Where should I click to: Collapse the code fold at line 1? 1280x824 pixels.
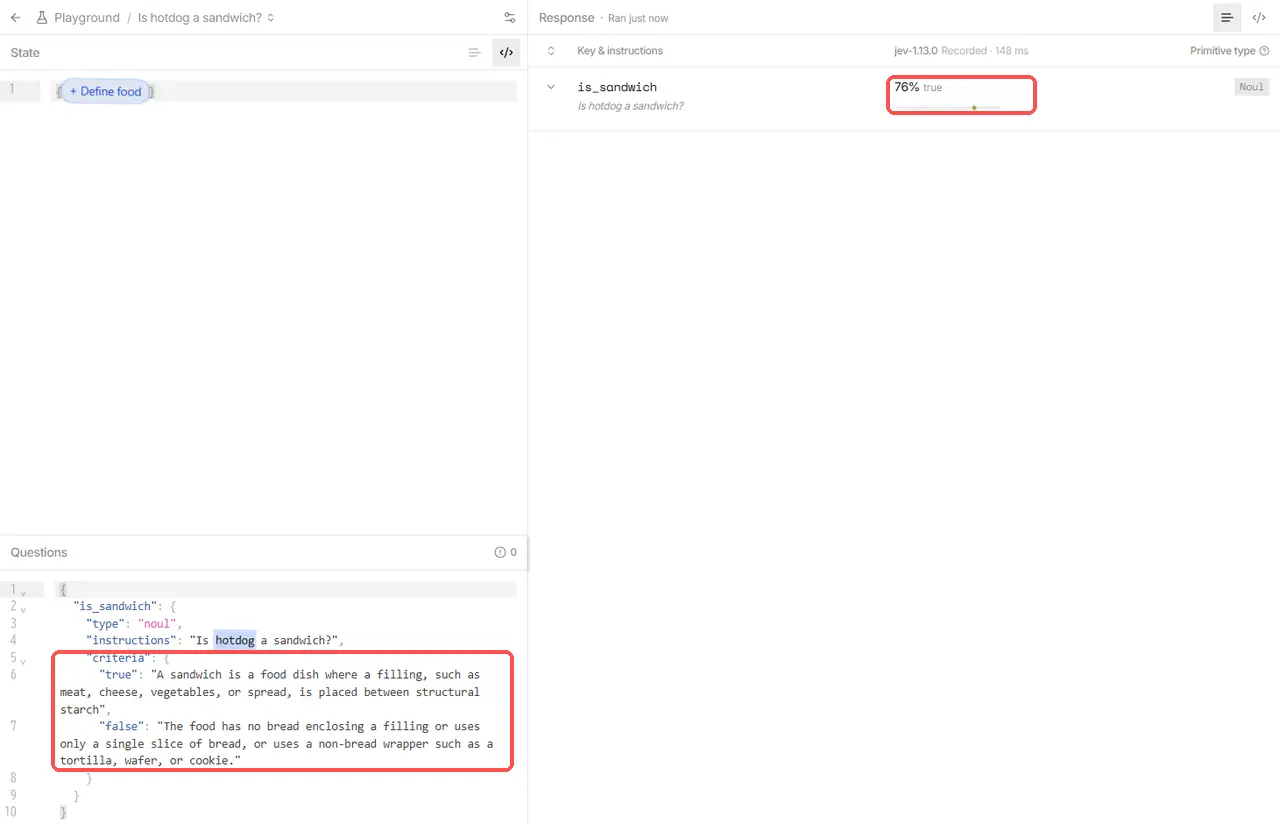click(x=23, y=592)
